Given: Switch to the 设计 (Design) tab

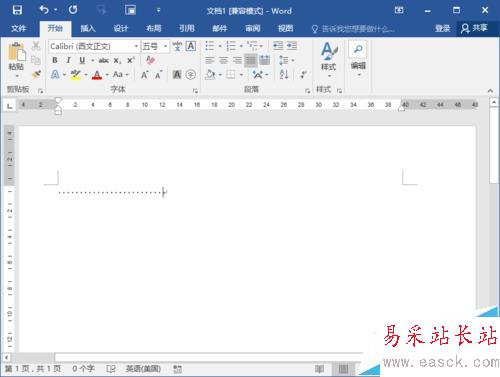Looking at the screenshot, I should (121, 28).
